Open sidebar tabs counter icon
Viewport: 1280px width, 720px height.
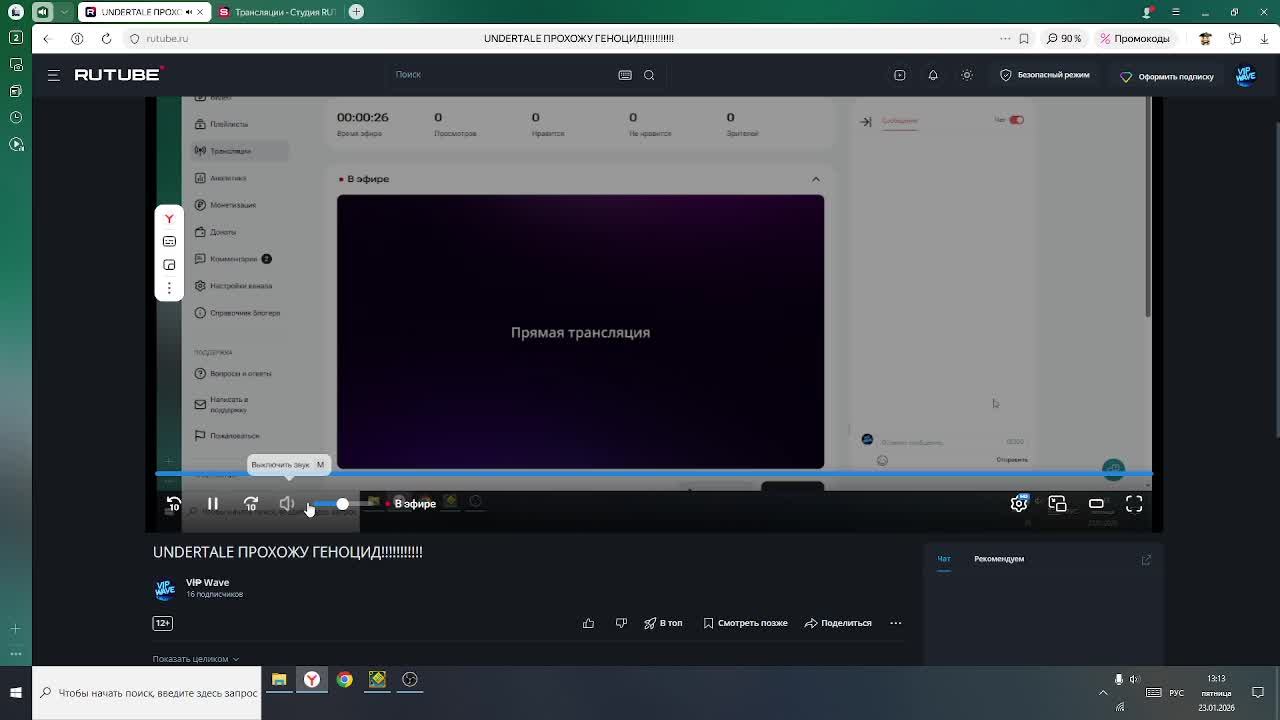coord(16,38)
